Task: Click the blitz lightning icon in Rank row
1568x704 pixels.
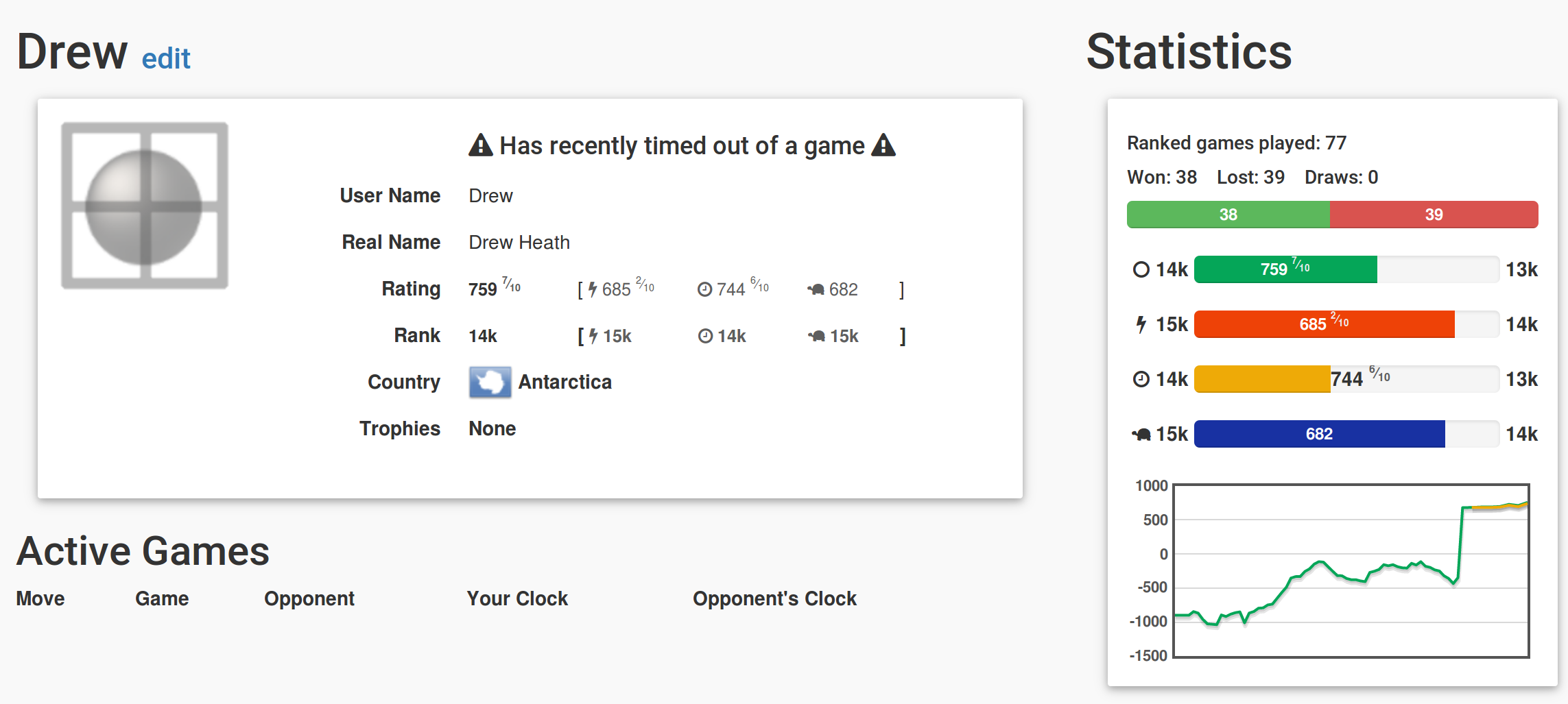Action: (x=593, y=337)
